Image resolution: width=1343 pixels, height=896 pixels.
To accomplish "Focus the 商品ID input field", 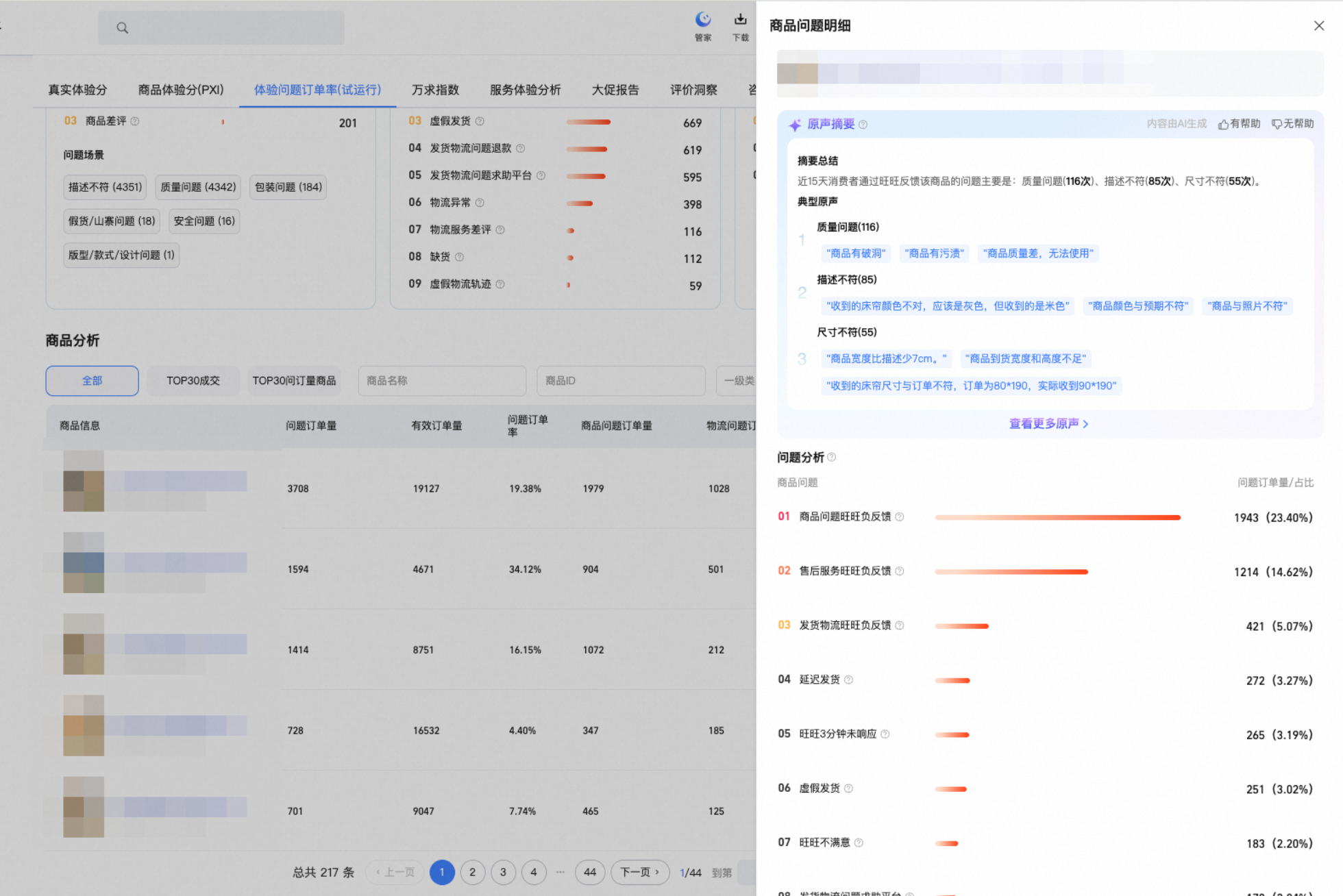I will (621, 381).
